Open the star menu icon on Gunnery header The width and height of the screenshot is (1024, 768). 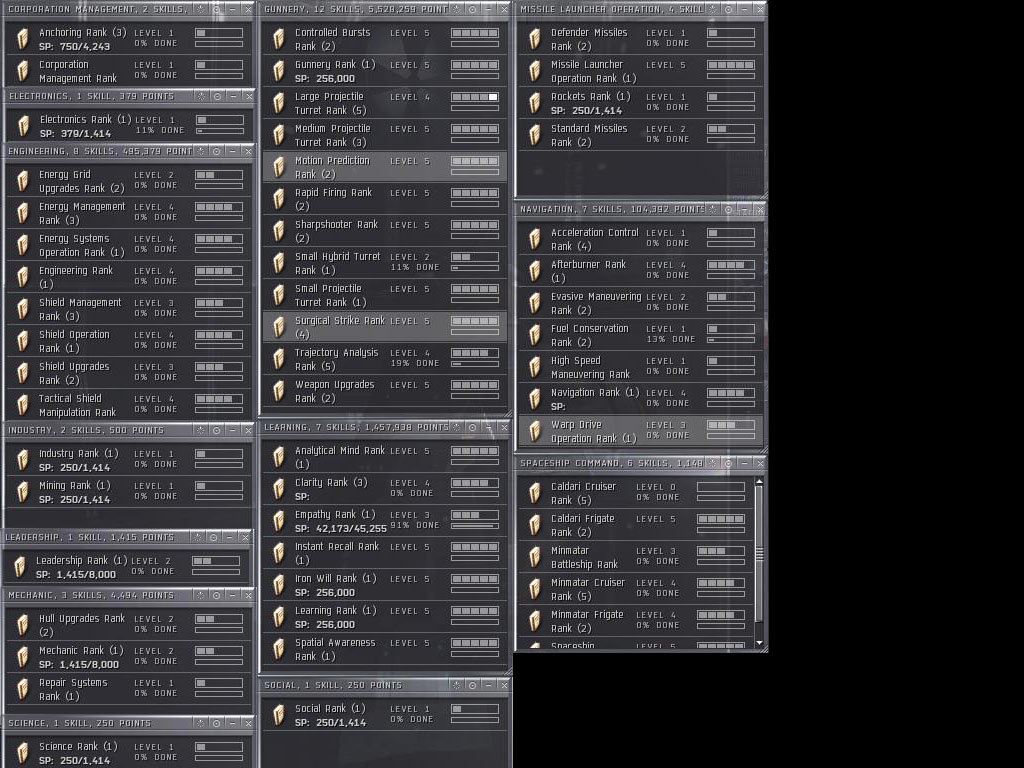[456, 9]
